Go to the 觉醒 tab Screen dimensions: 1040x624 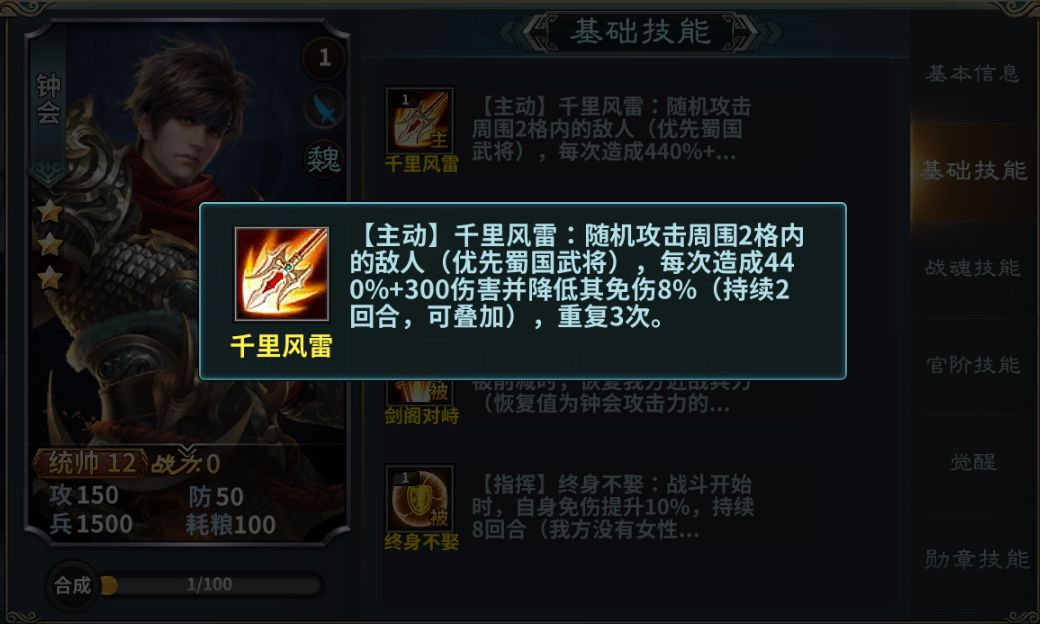pos(972,462)
